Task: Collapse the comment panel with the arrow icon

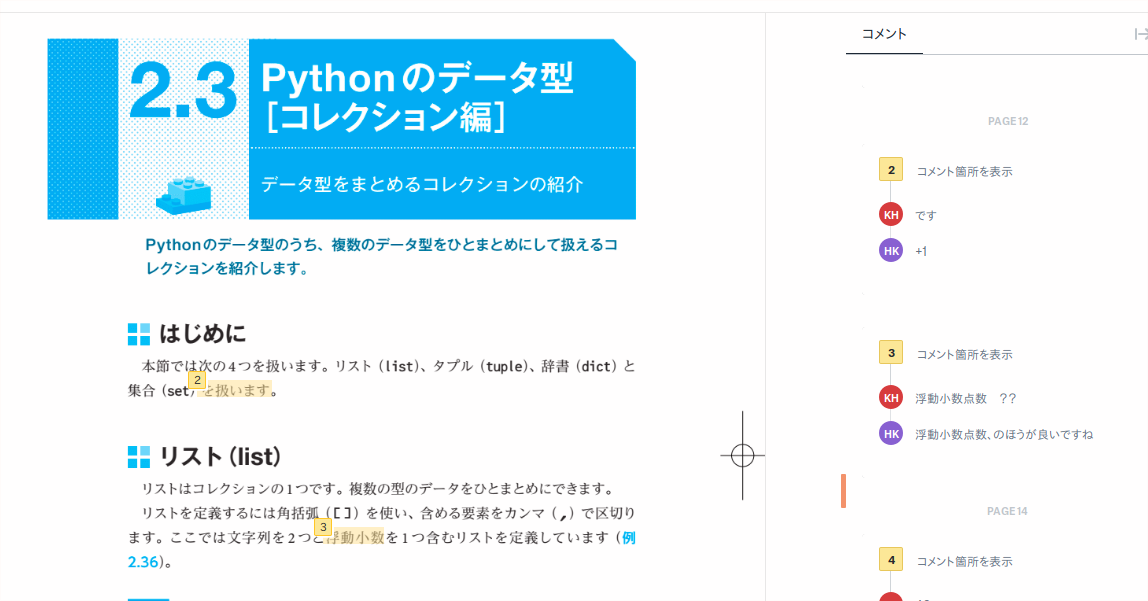Action: pos(1141,34)
